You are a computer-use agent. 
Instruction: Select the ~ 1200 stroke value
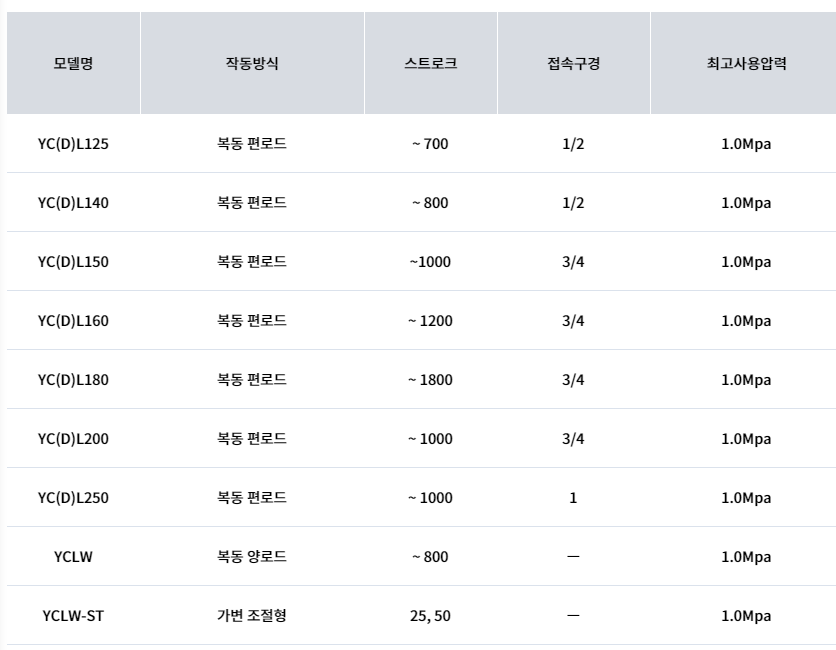pyautogui.click(x=430, y=321)
